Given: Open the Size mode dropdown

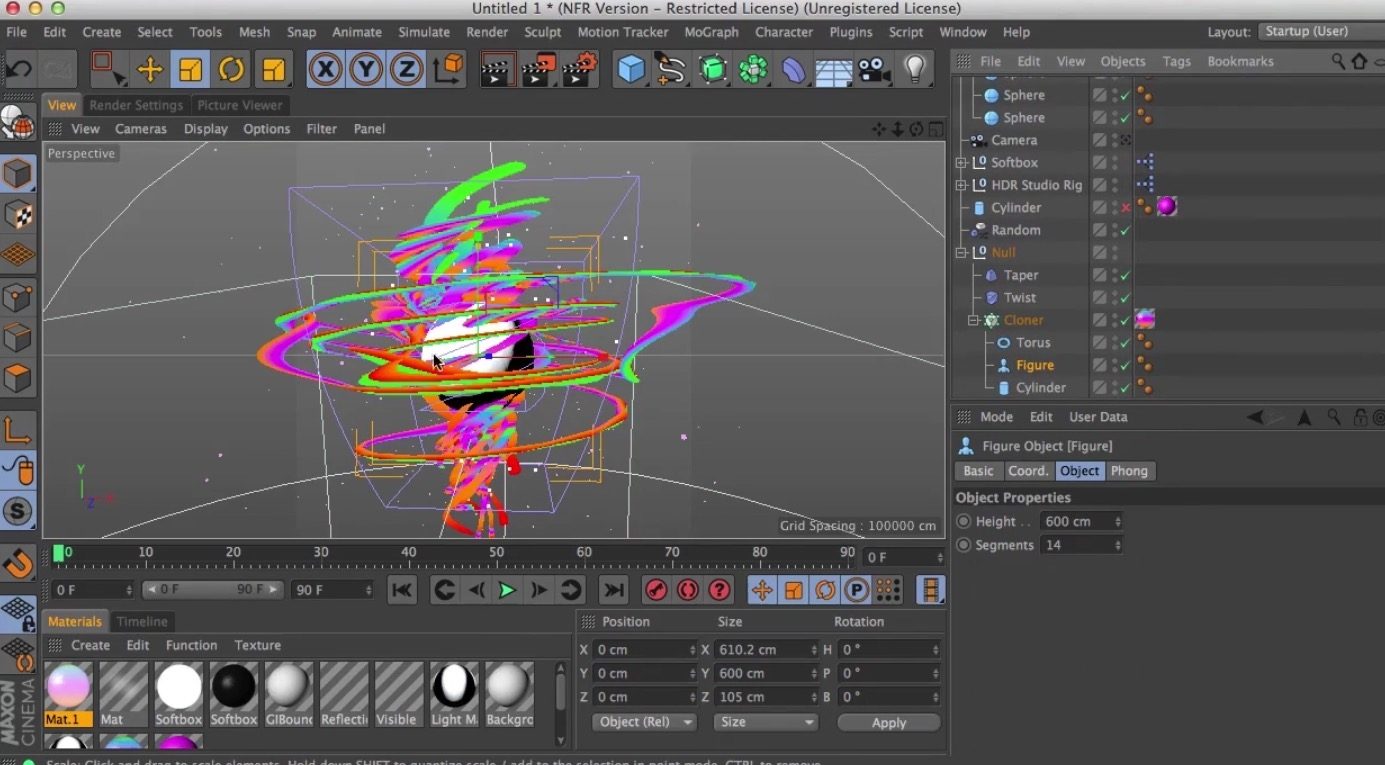Looking at the screenshot, I should pyautogui.click(x=765, y=722).
